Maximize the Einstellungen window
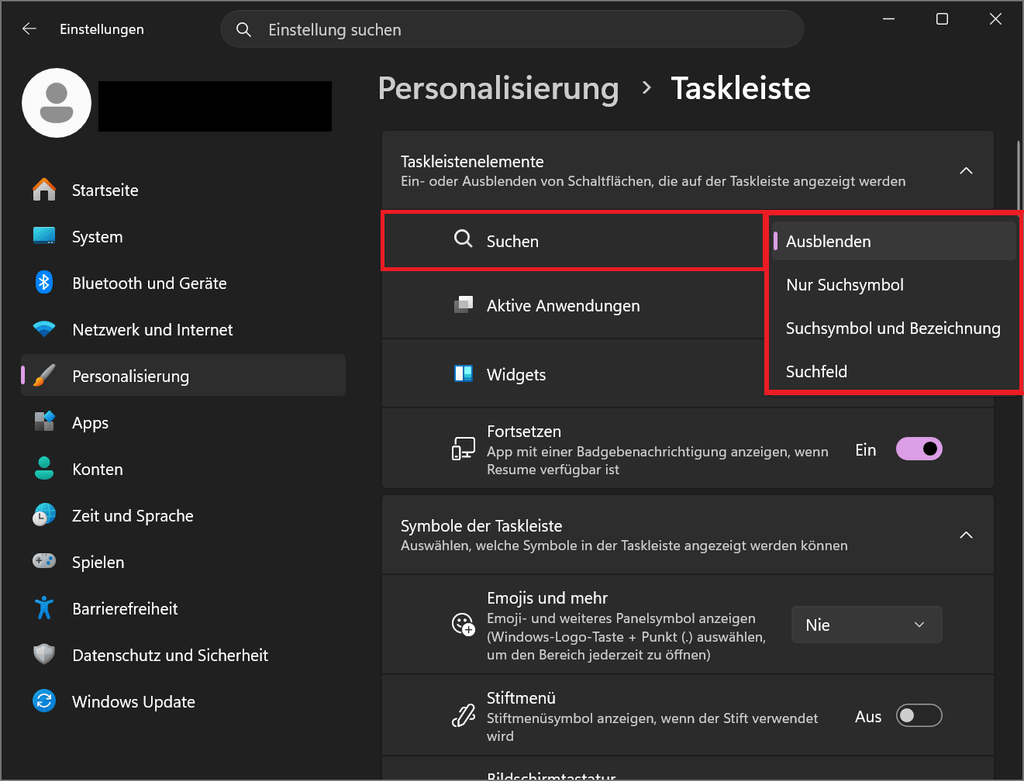The image size is (1024, 781). tap(942, 19)
